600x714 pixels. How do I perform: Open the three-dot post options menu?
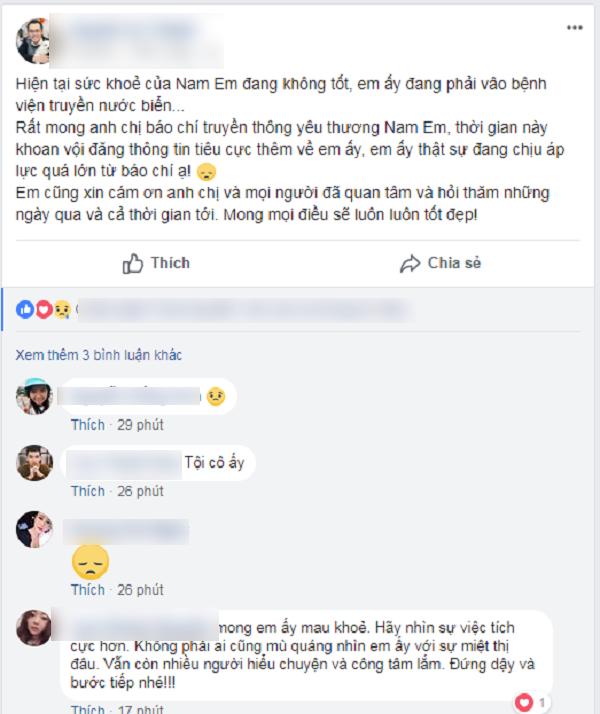(575, 27)
